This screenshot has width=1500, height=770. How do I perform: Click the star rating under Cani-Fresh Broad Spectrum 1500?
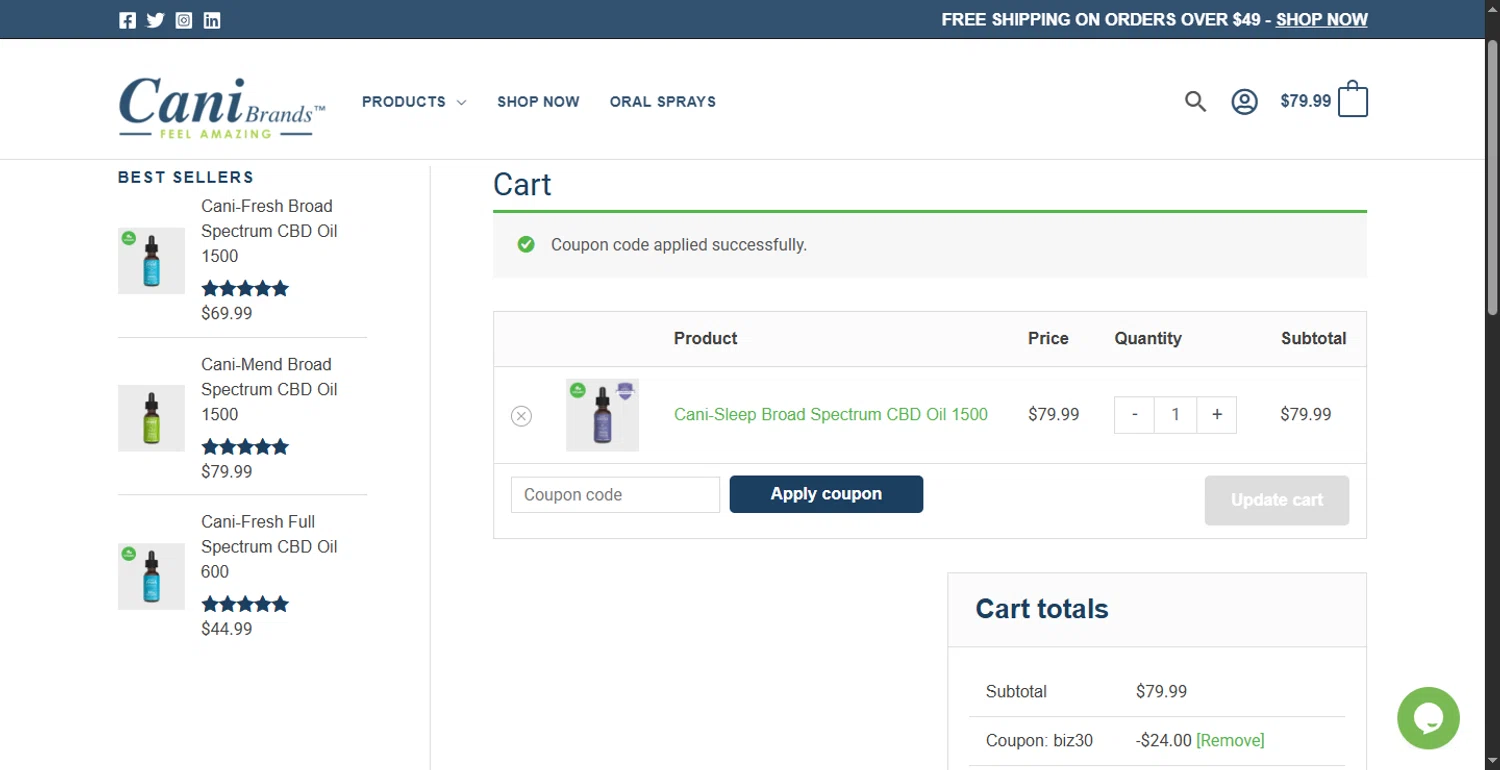[245, 289]
